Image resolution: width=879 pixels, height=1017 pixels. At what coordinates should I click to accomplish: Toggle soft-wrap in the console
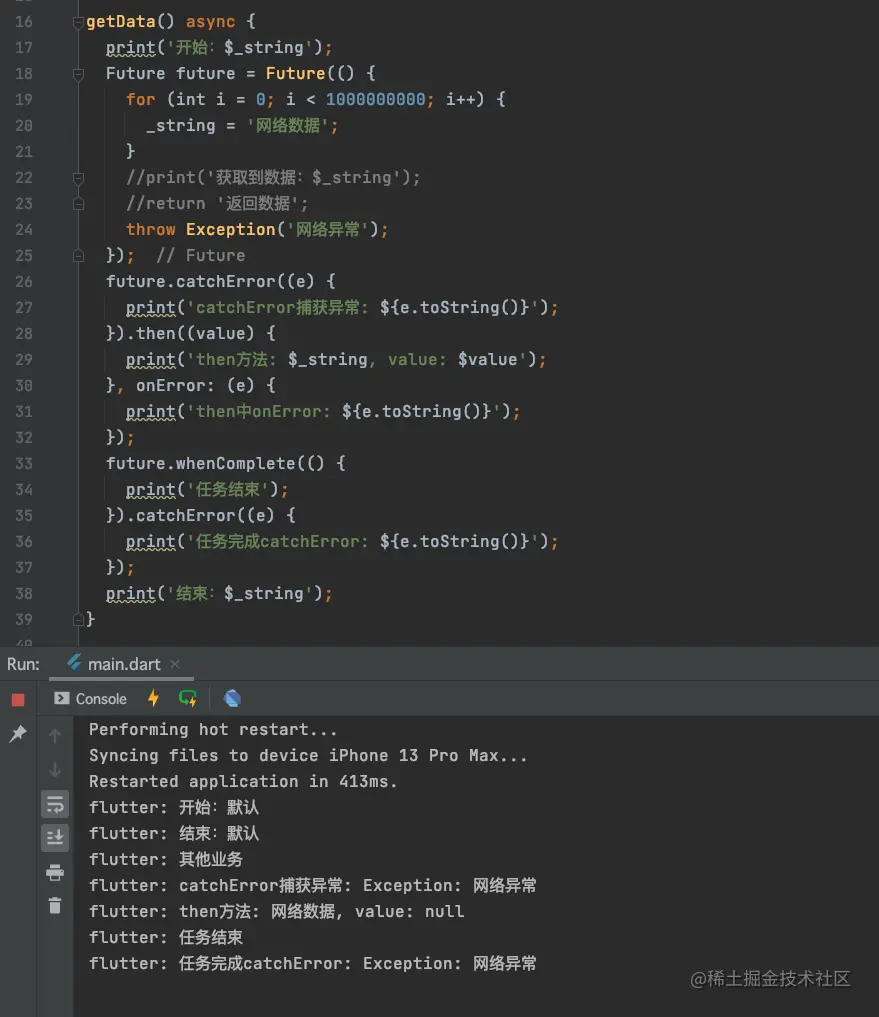click(55, 803)
